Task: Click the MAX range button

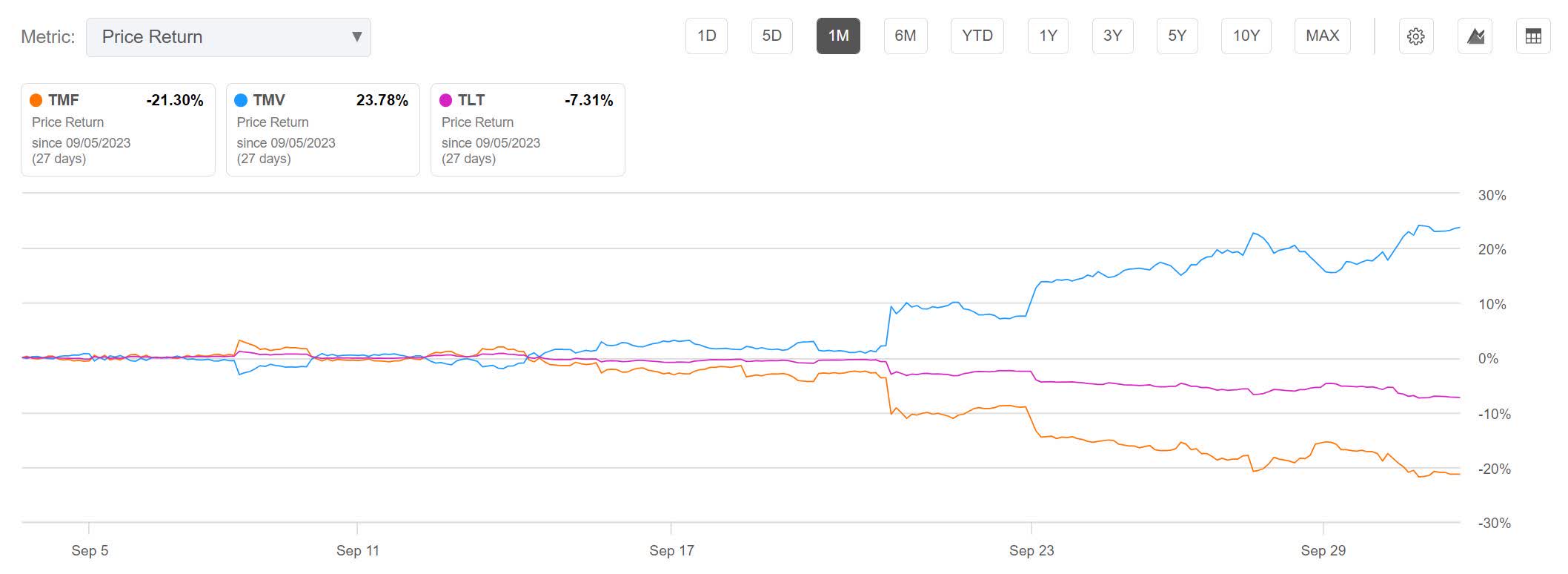Action: click(x=1322, y=36)
